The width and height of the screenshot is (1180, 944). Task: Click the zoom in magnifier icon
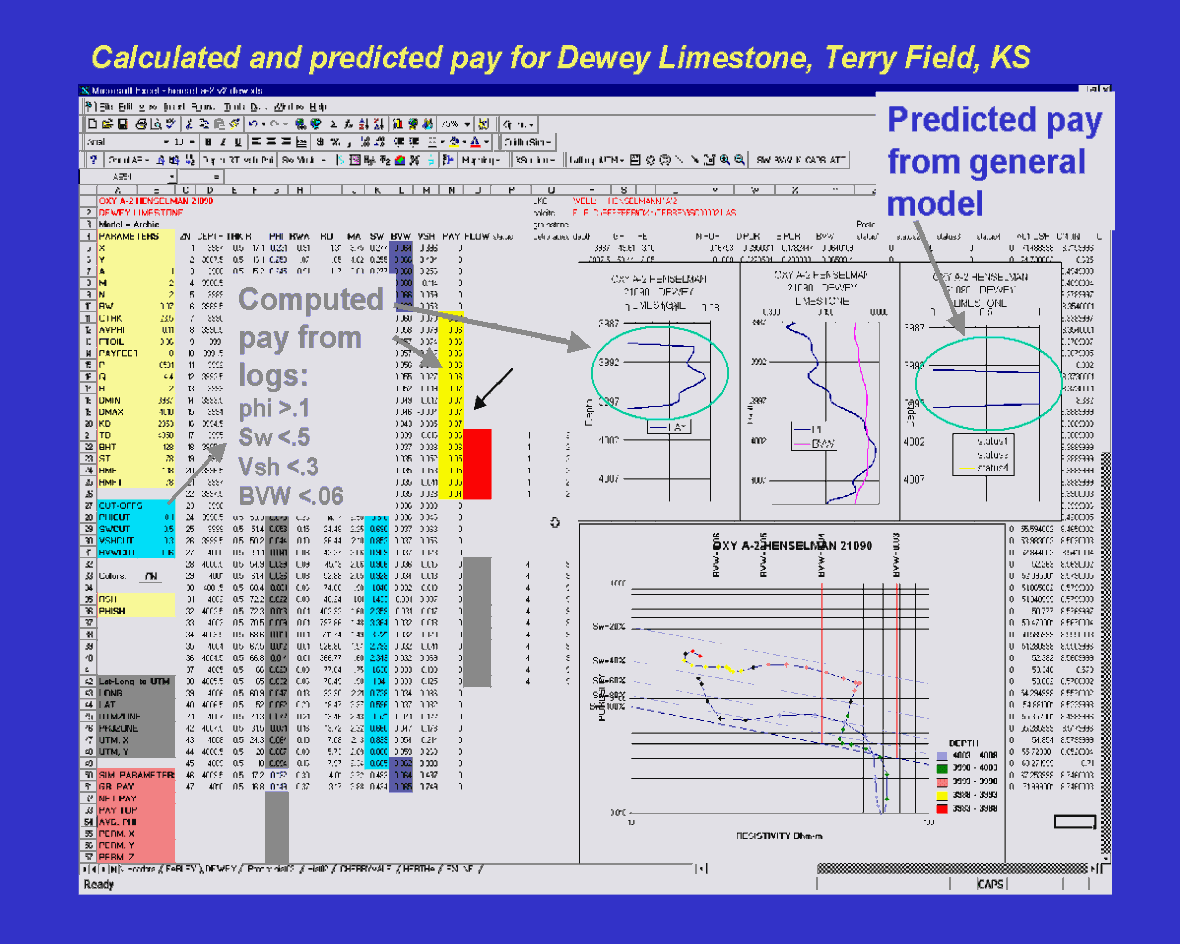725,159
